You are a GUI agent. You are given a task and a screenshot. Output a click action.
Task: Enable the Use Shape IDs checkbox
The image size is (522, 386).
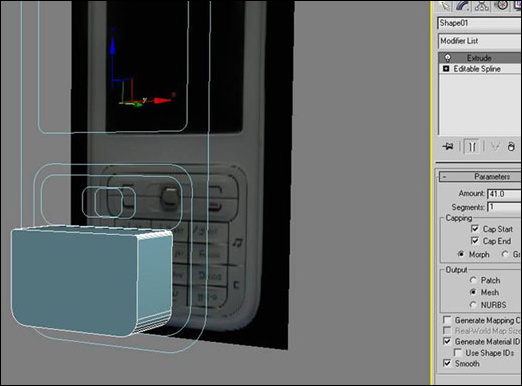tap(458, 353)
